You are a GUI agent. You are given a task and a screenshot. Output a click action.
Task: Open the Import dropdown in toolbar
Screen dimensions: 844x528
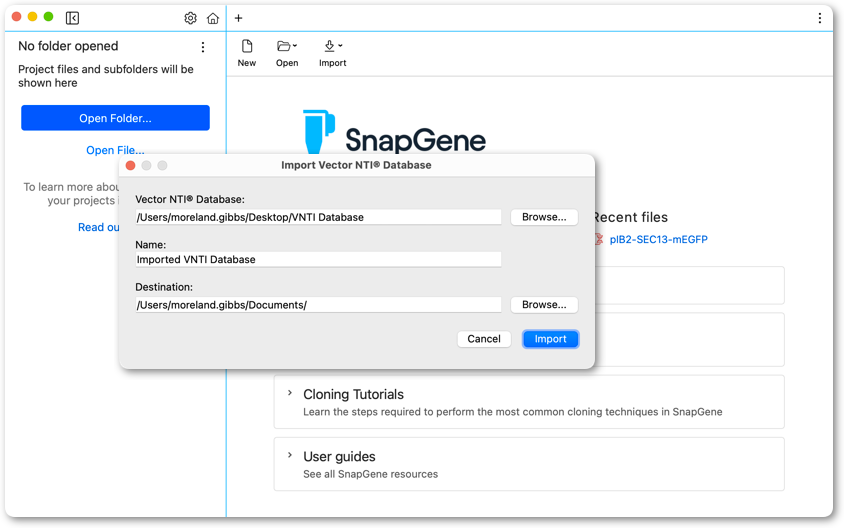point(333,53)
